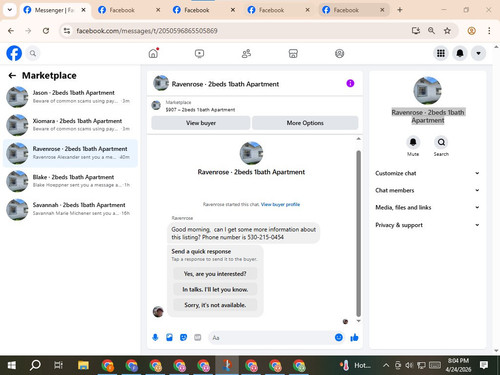
Task: Click the browser back arrow
Action: point(11,31)
